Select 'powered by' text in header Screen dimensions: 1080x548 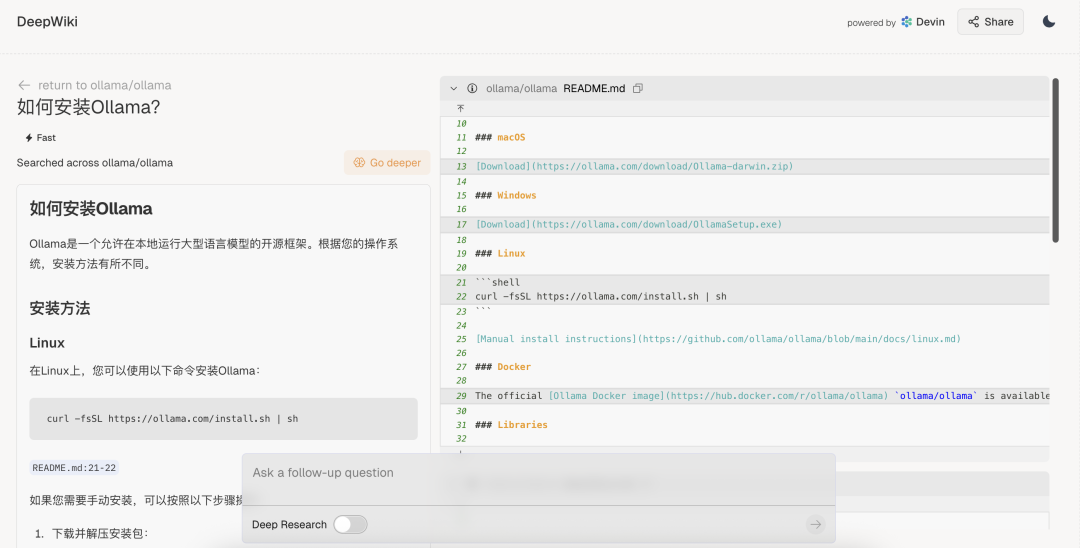[871, 23]
